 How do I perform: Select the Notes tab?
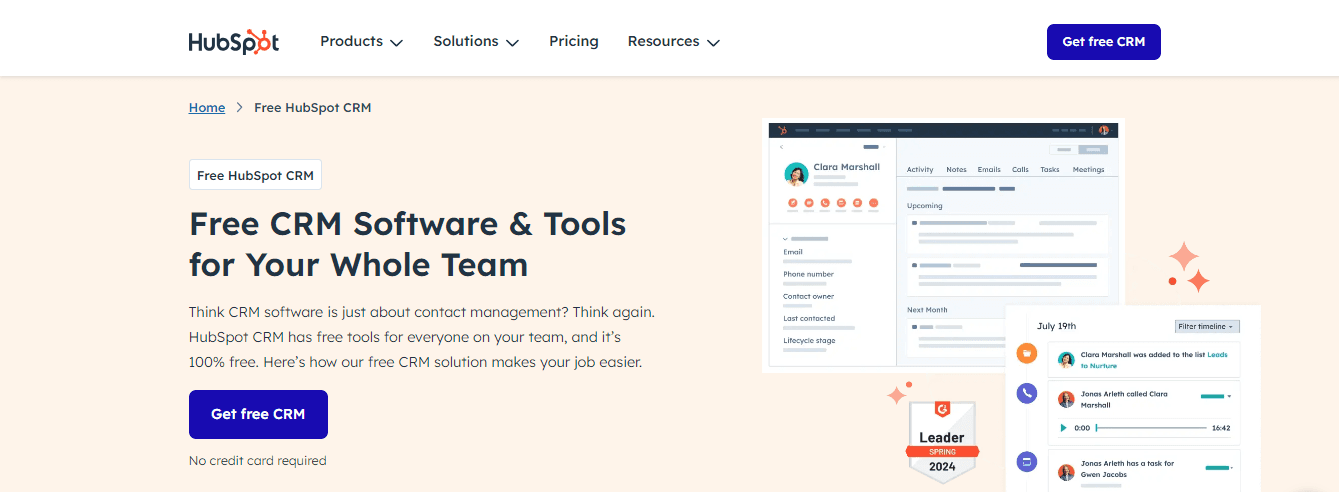pyautogui.click(x=956, y=170)
